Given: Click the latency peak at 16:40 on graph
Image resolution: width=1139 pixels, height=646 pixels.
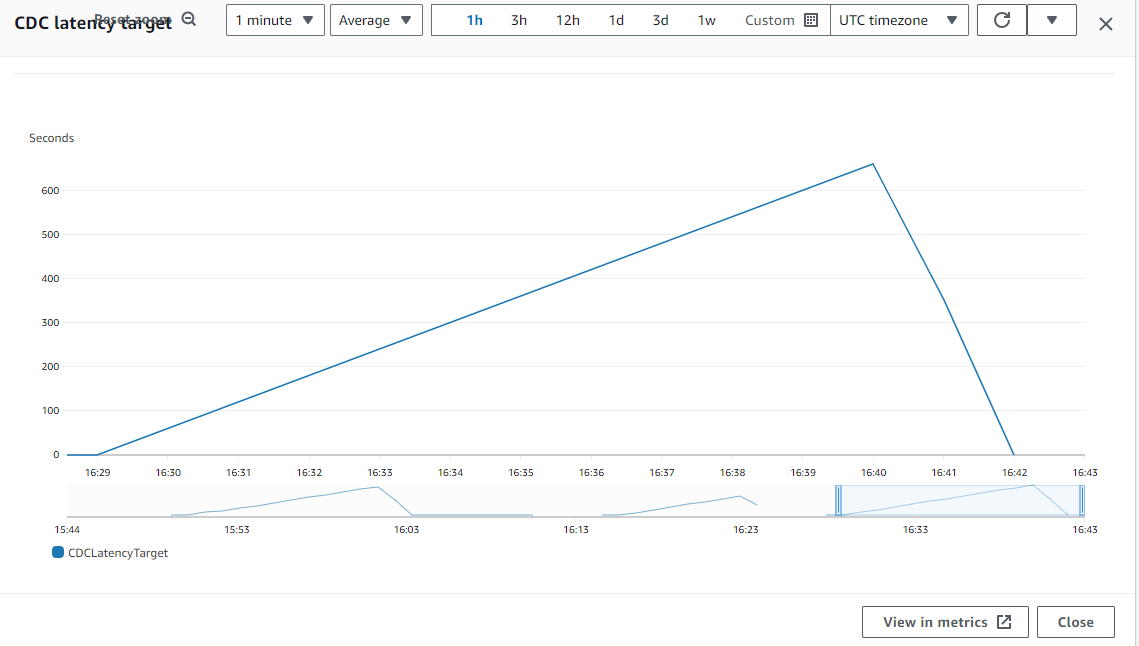Looking at the screenshot, I should (x=873, y=164).
